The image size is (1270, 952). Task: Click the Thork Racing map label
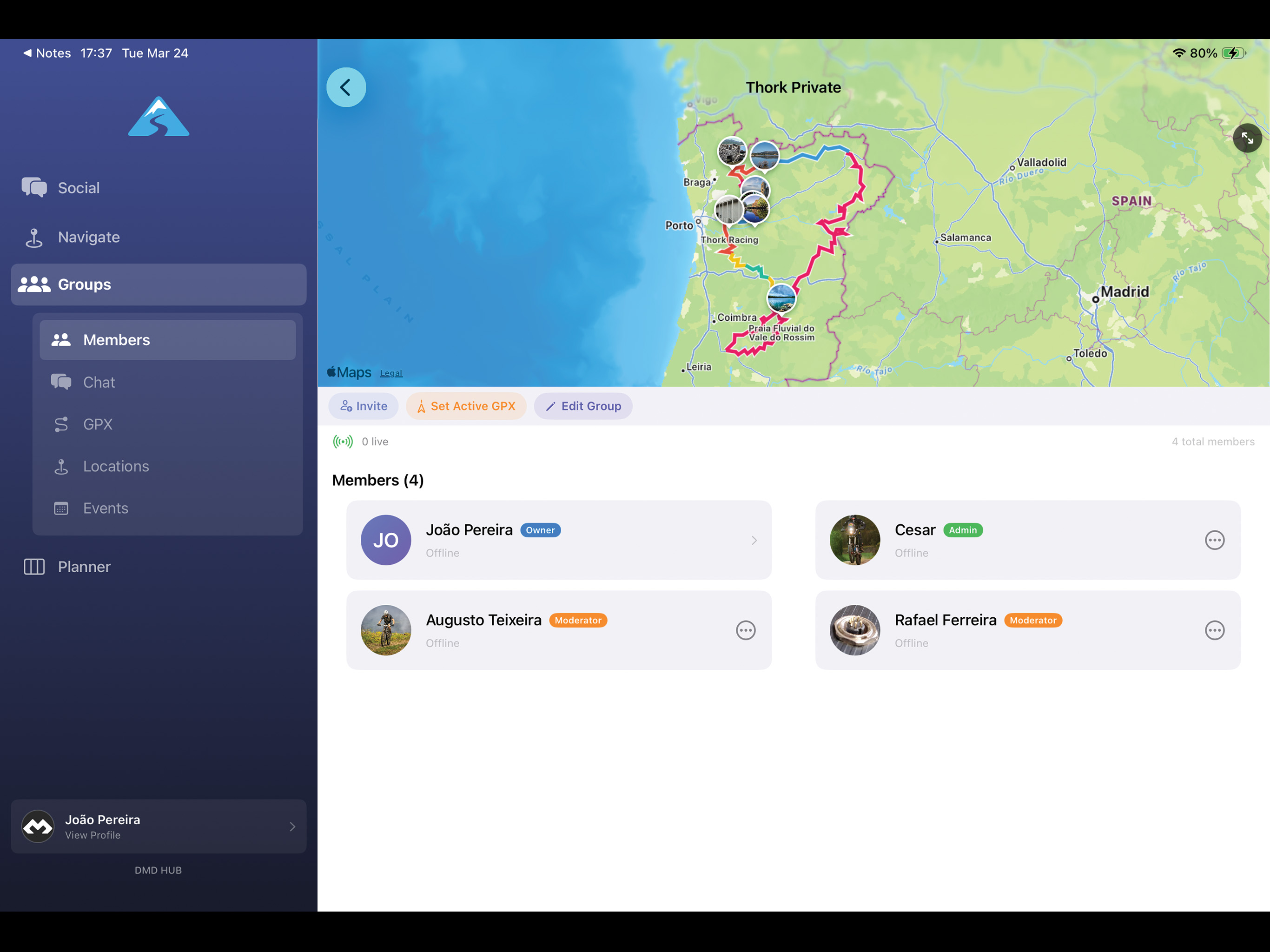(x=729, y=240)
